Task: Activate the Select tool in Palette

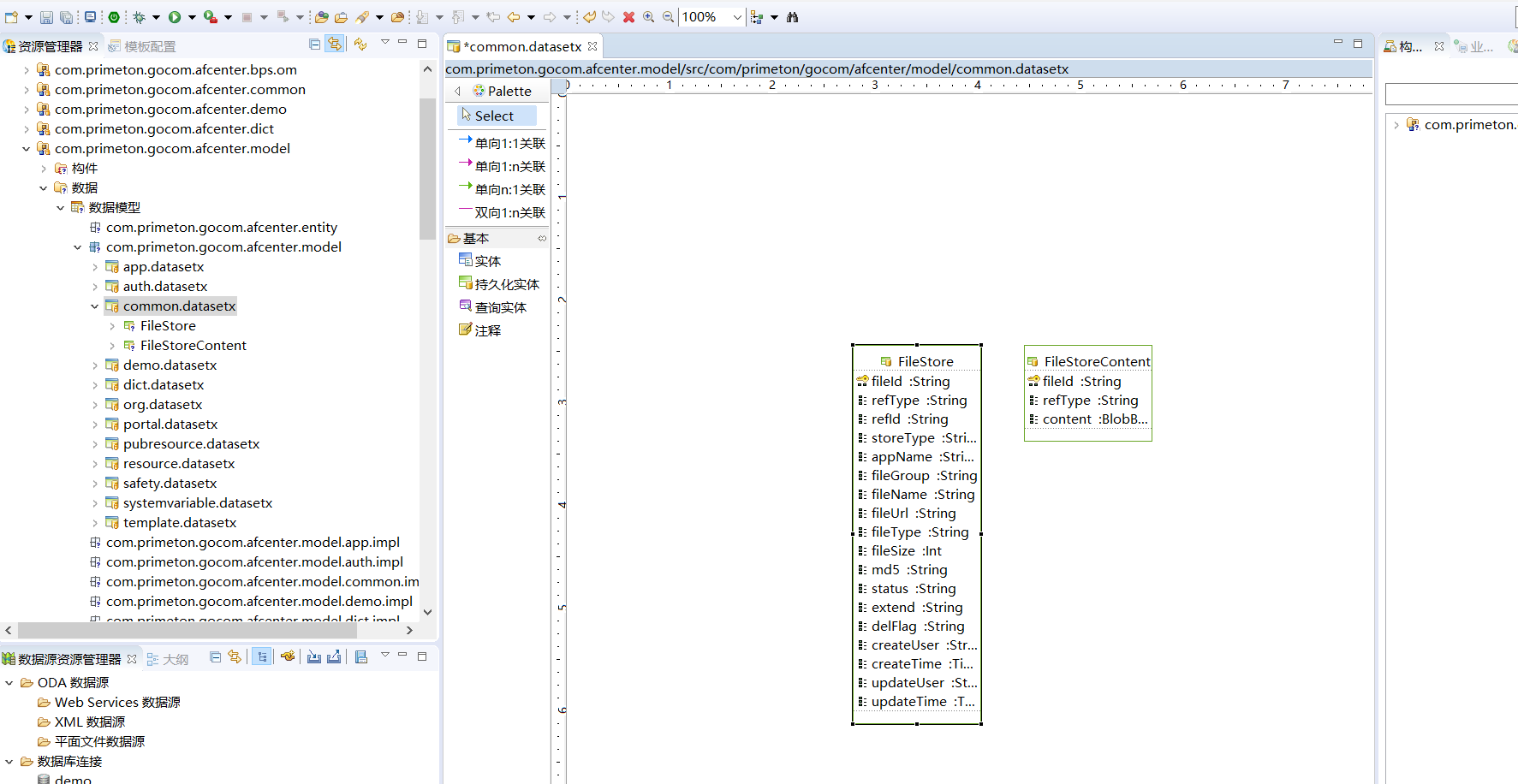Action: click(494, 116)
